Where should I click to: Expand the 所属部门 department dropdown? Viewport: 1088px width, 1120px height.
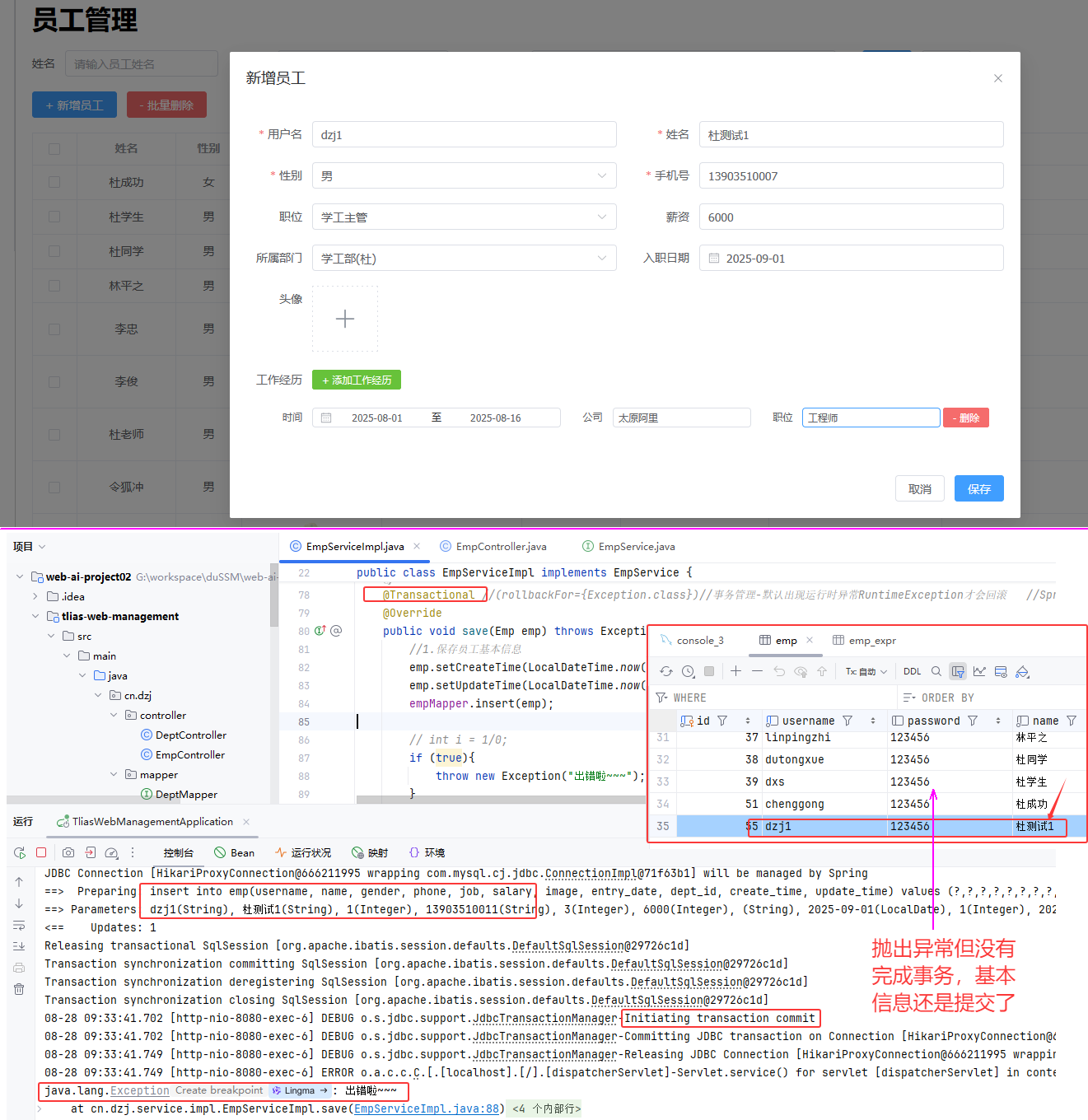point(464,258)
